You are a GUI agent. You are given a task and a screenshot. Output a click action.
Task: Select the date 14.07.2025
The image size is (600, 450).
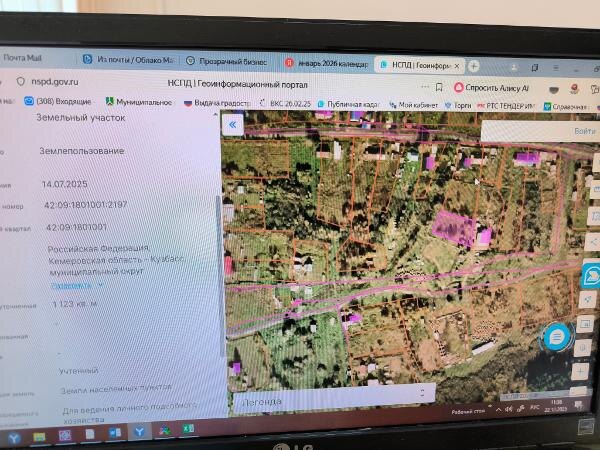64,184
